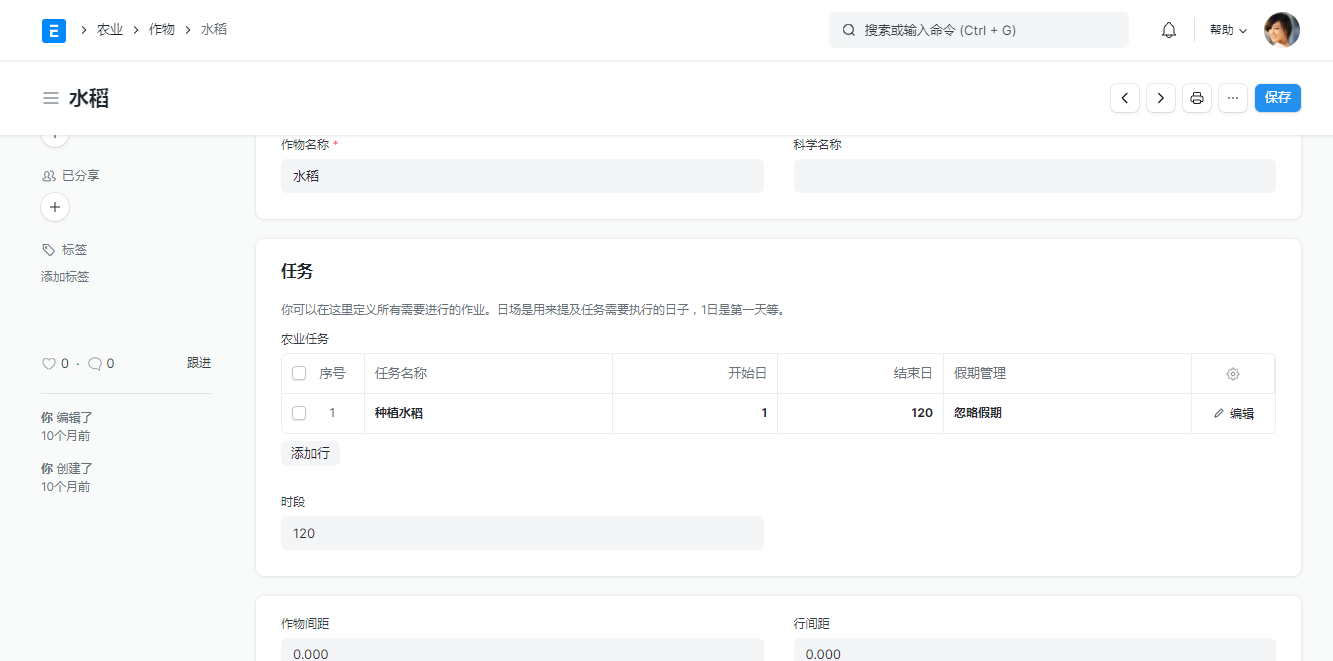Navigate to 作物 breadcrumb
Viewport: 1333px width, 661px height.
click(x=162, y=30)
